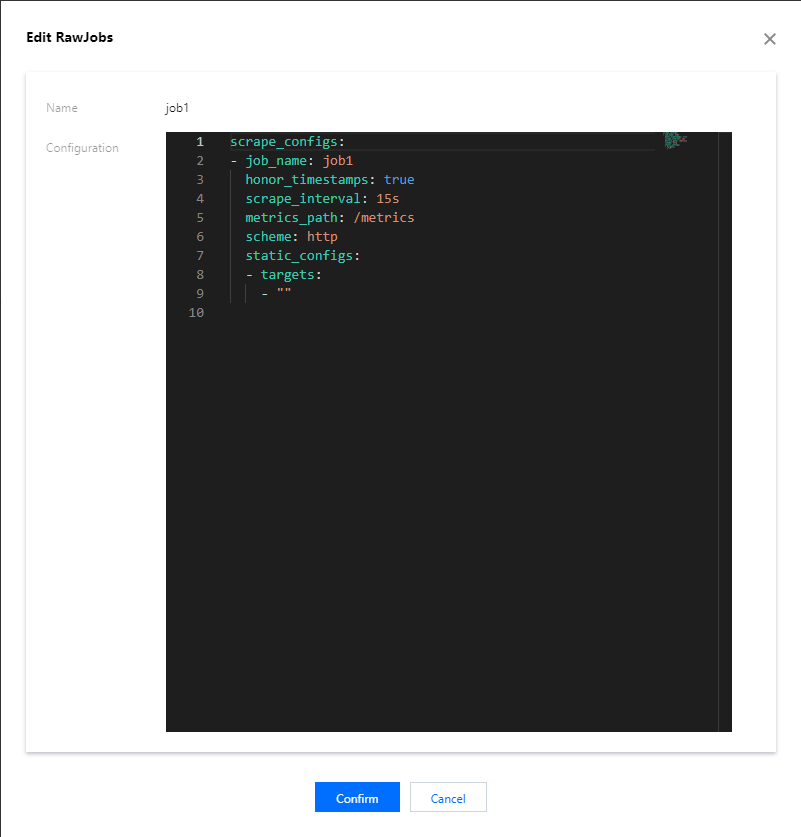The height and width of the screenshot is (837, 801).
Task: Click the 15s interval value
Action: coord(387,199)
